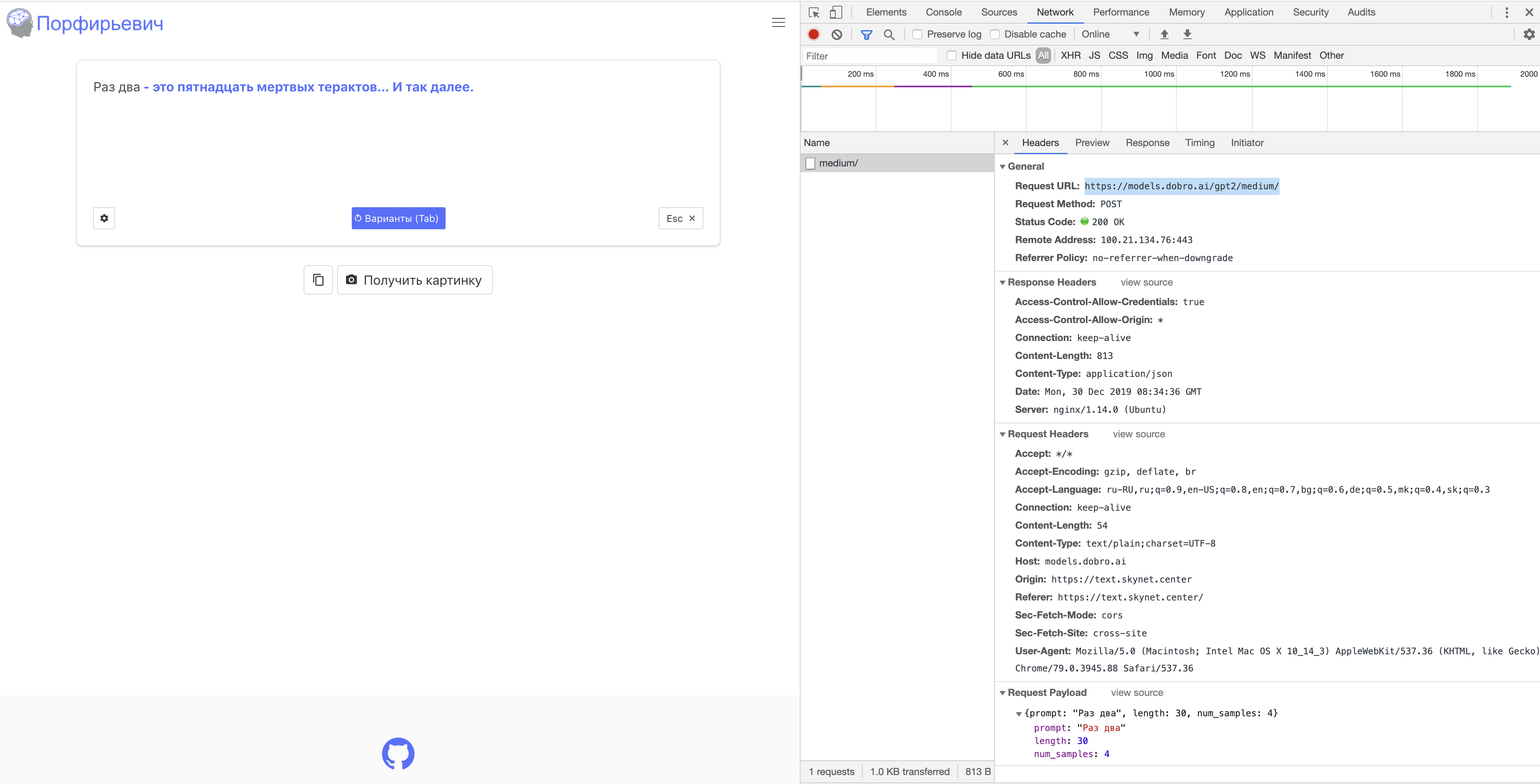Screen dimensions: 1540x784
Task: Click the copy text icon button
Action: pos(318,280)
